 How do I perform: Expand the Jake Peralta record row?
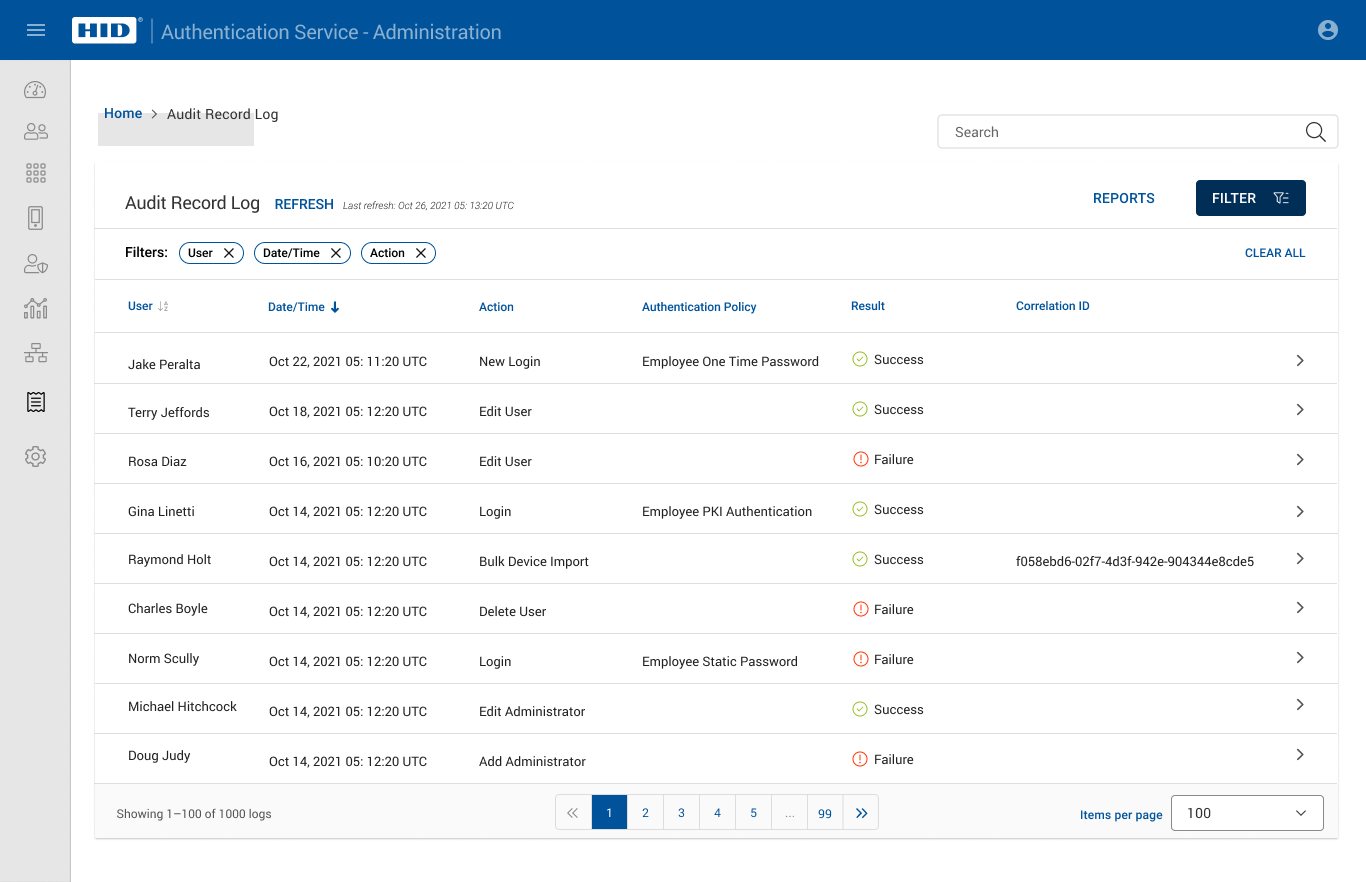coord(1300,360)
